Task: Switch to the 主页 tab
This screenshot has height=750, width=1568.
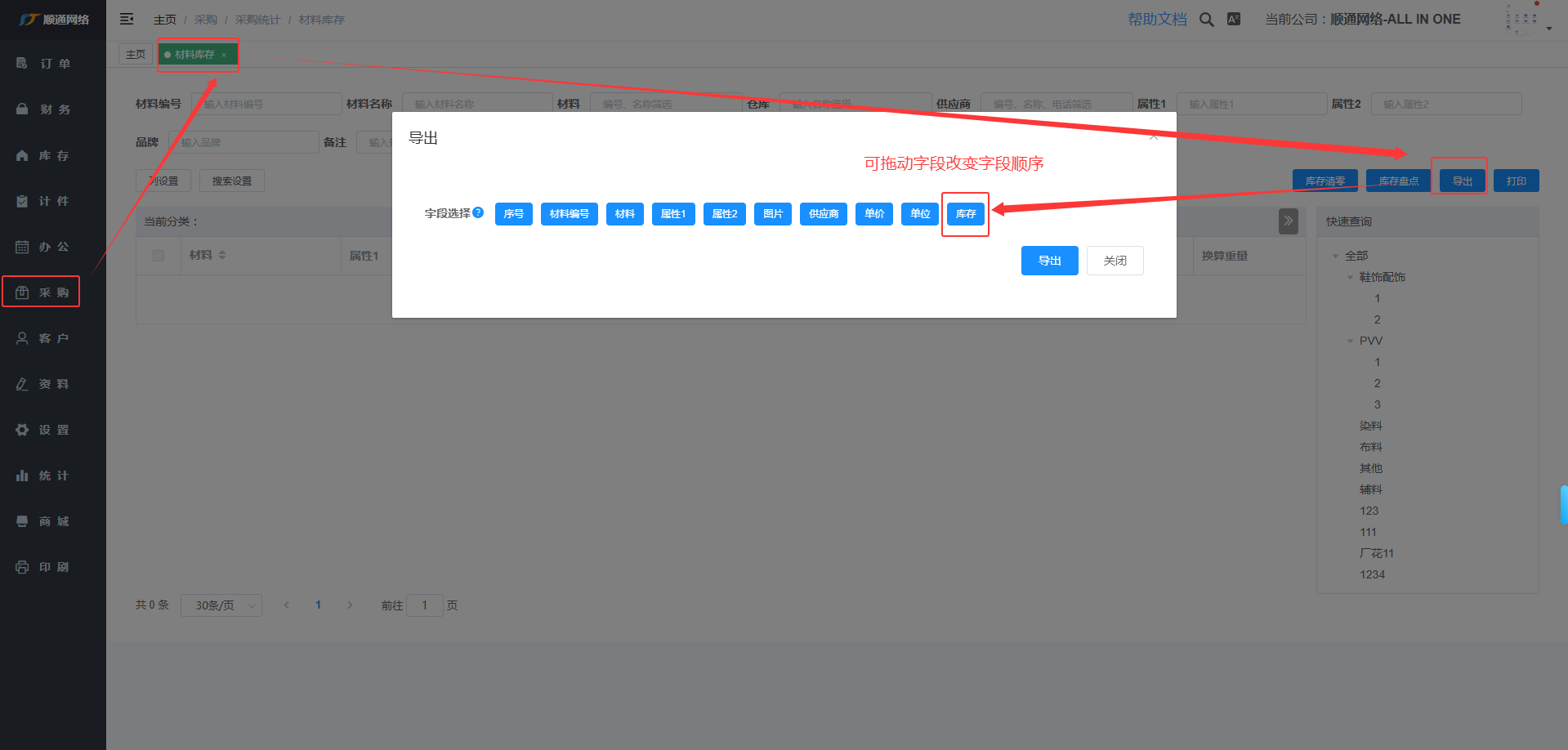Action: (x=136, y=55)
